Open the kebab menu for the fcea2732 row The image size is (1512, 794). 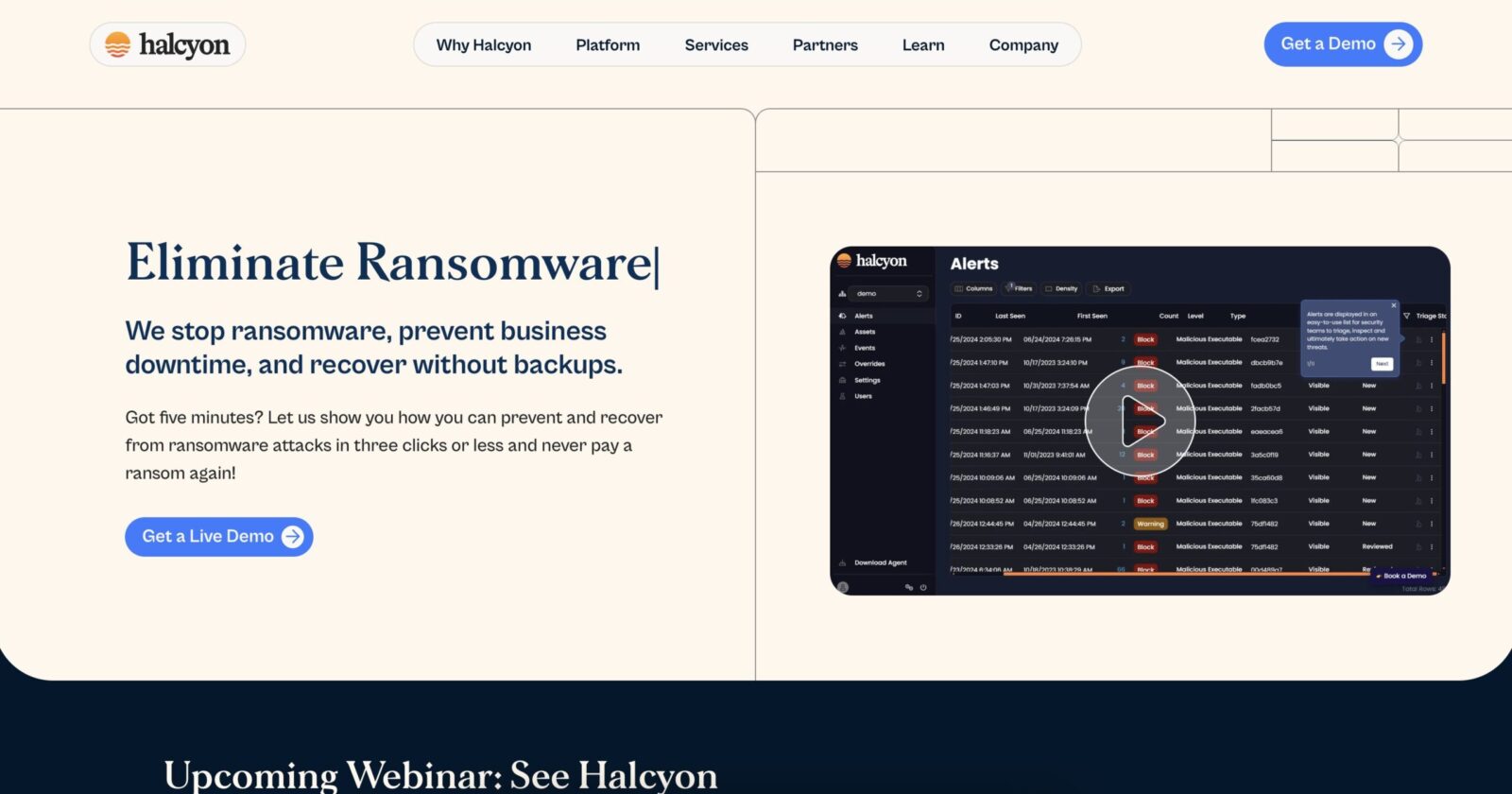click(x=1432, y=339)
